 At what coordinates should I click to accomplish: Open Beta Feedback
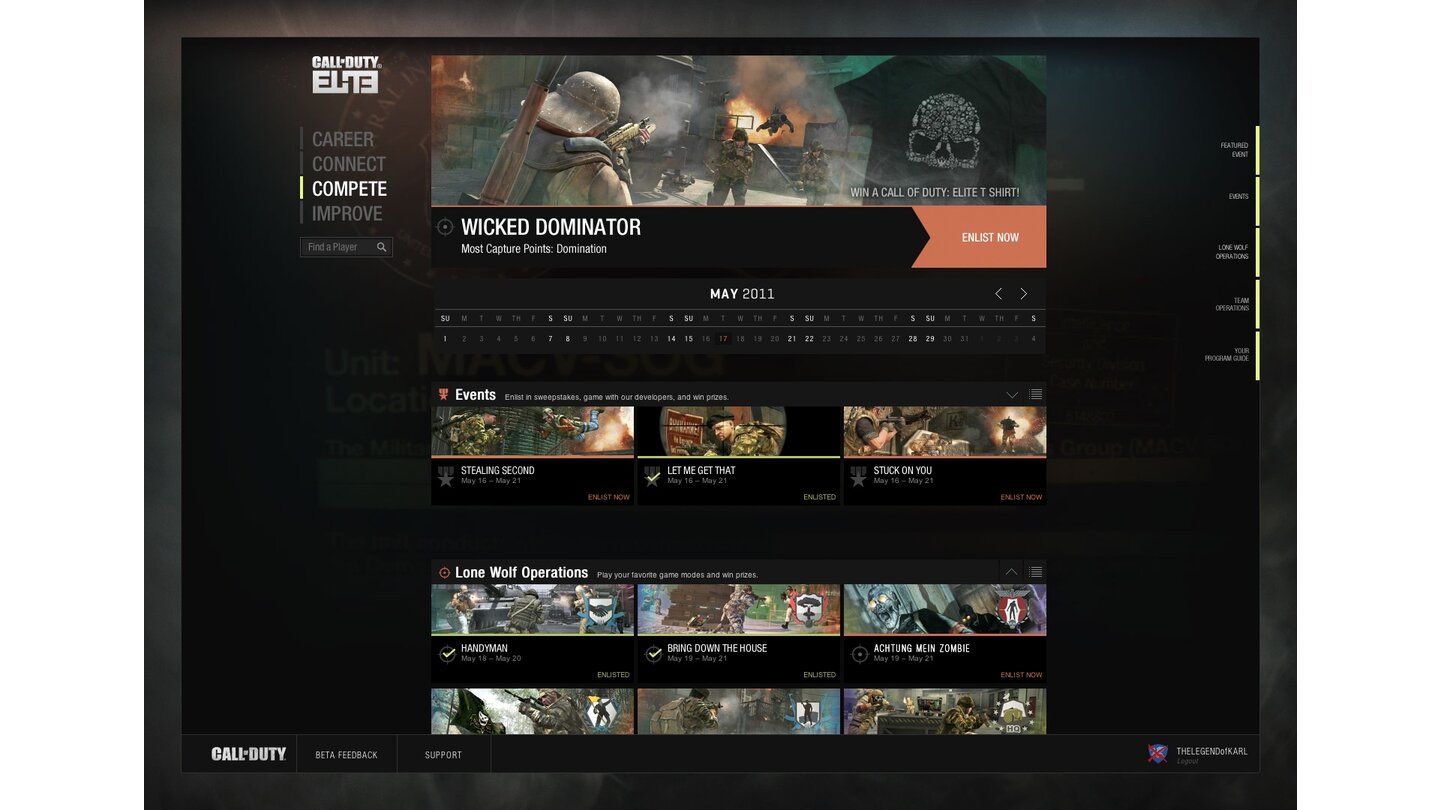346,755
